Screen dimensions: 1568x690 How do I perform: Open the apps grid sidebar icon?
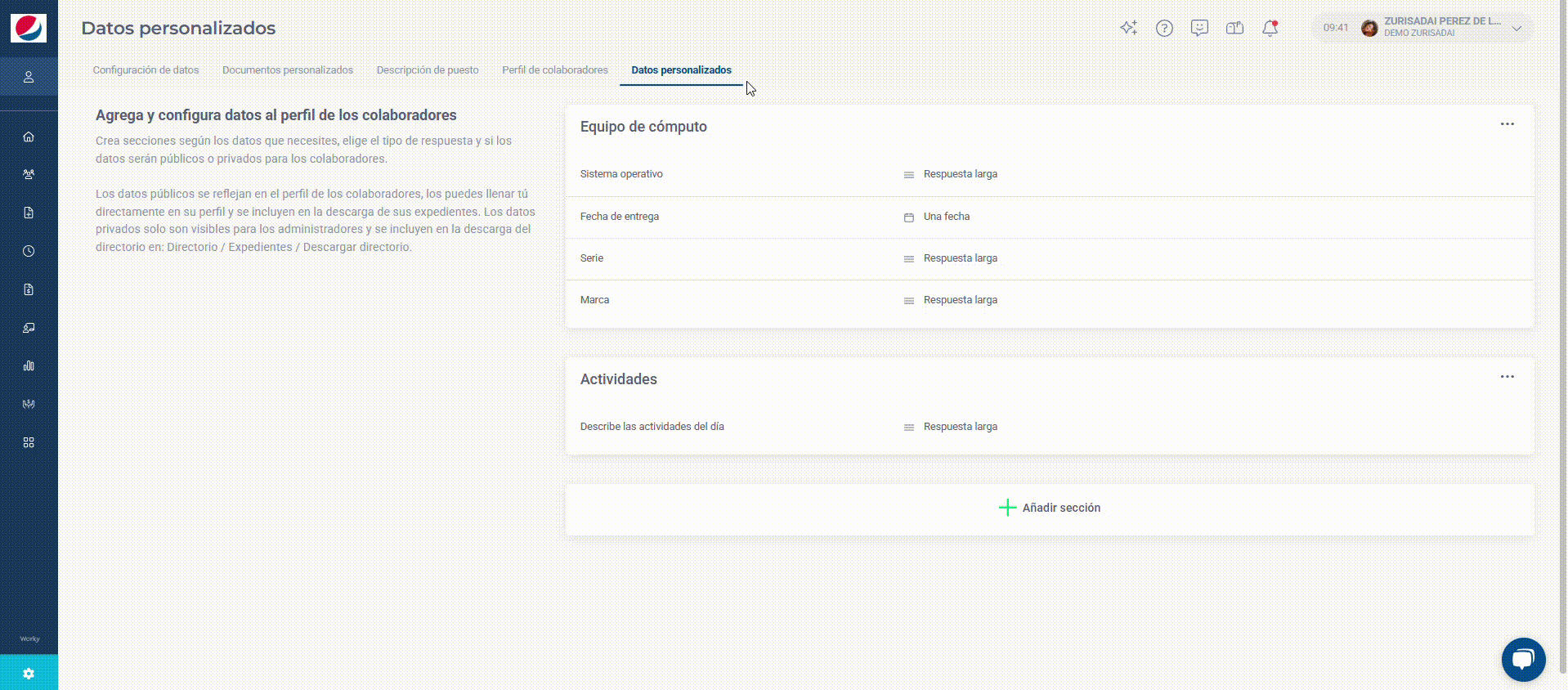pos(29,442)
